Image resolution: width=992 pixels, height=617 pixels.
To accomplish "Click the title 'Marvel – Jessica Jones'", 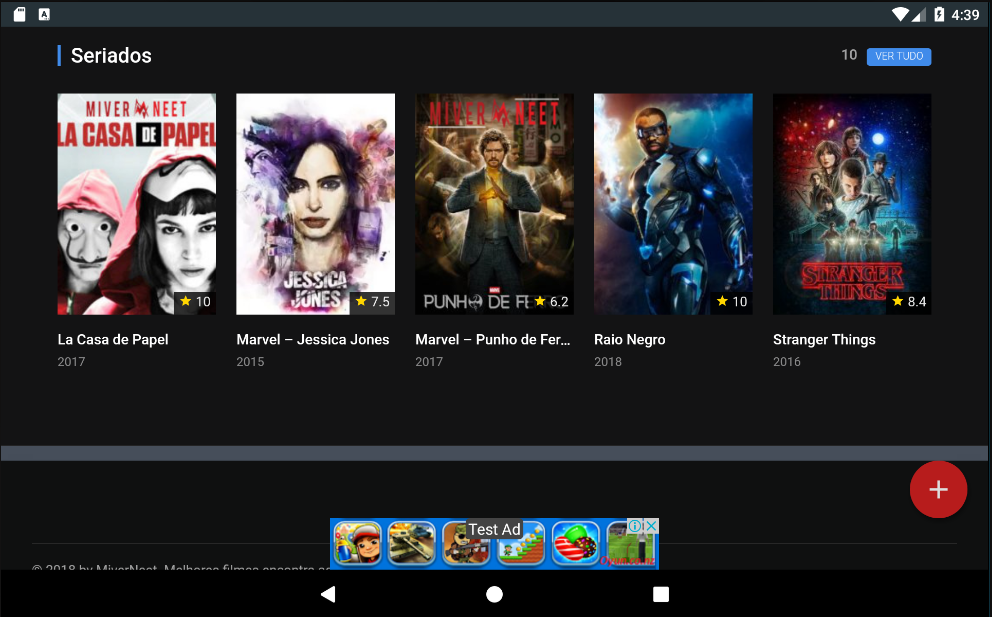I will (313, 340).
